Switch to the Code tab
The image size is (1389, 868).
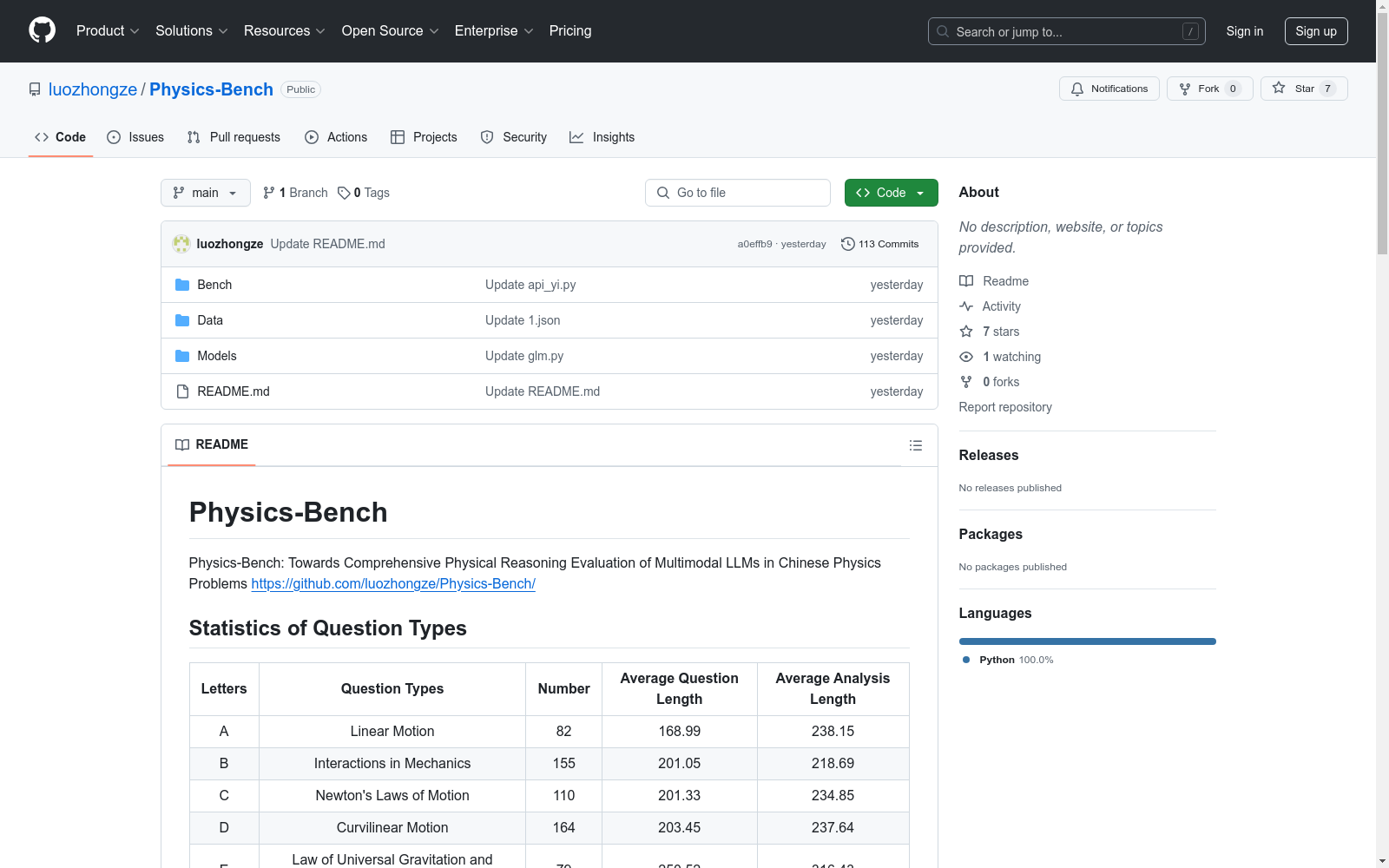coord(61,137)
